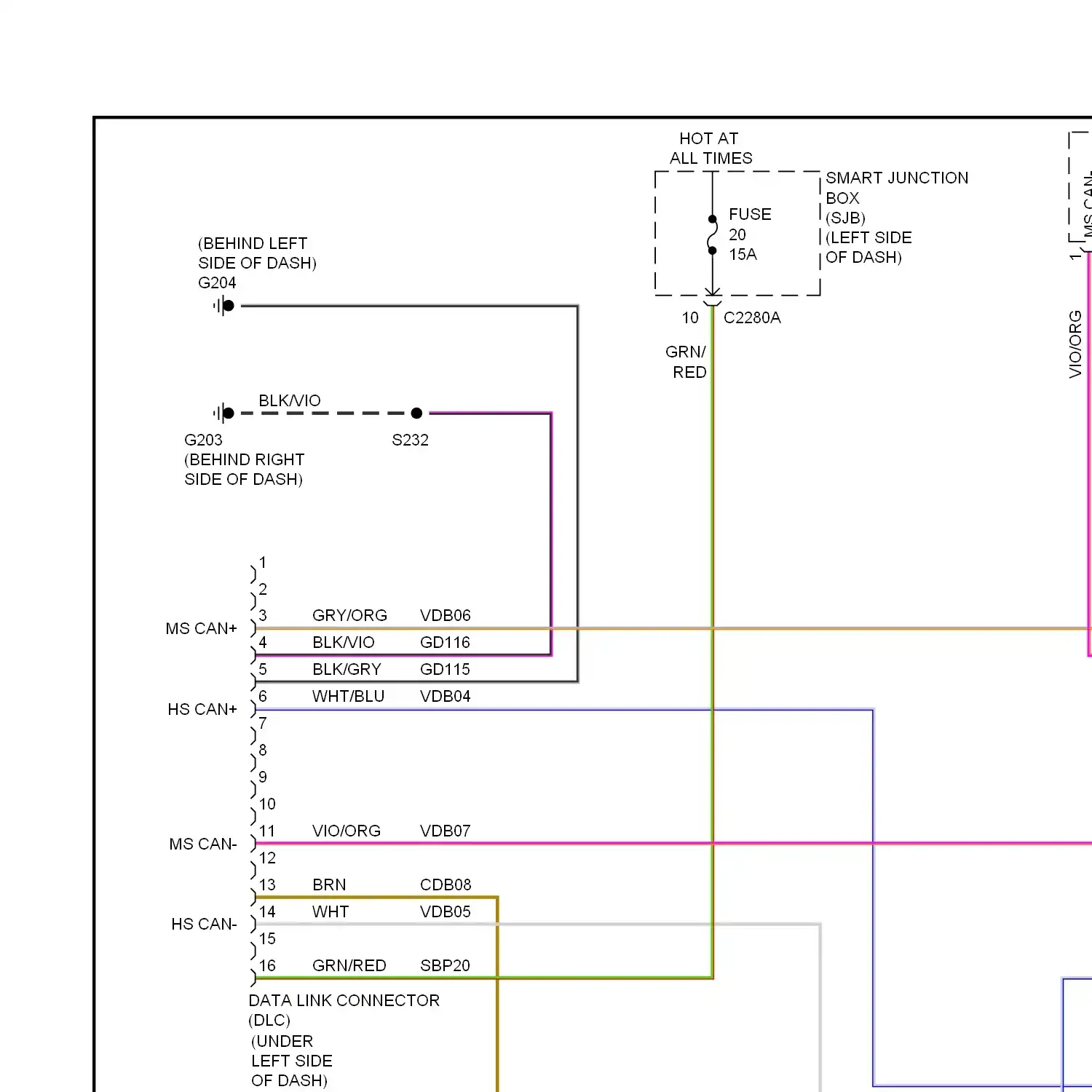Click circuit code CDB08
Image resolution: width=1092 pixels, height=1092 pixels.
click(446, 885)
